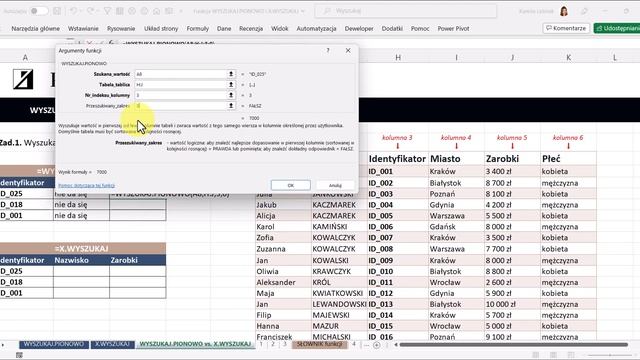Open the Automatyzacja ribbon tab

[316, 29]
